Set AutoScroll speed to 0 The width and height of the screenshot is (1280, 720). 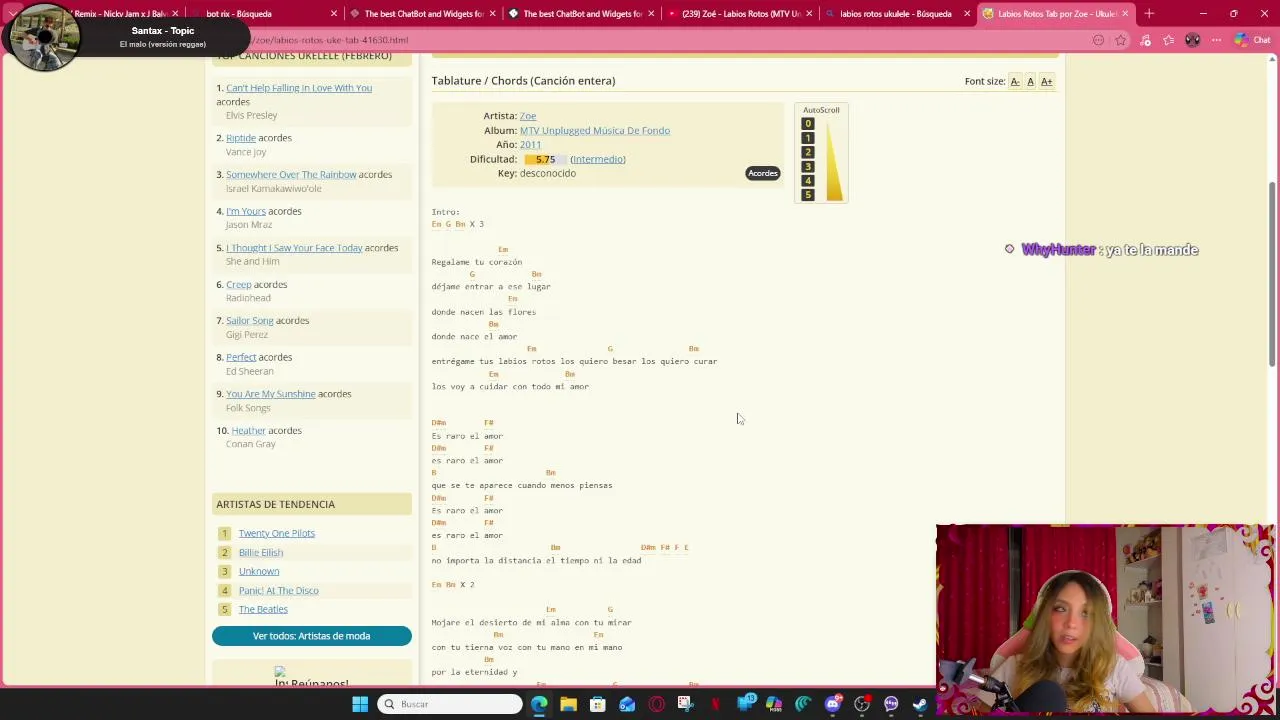tap(808, 124)
